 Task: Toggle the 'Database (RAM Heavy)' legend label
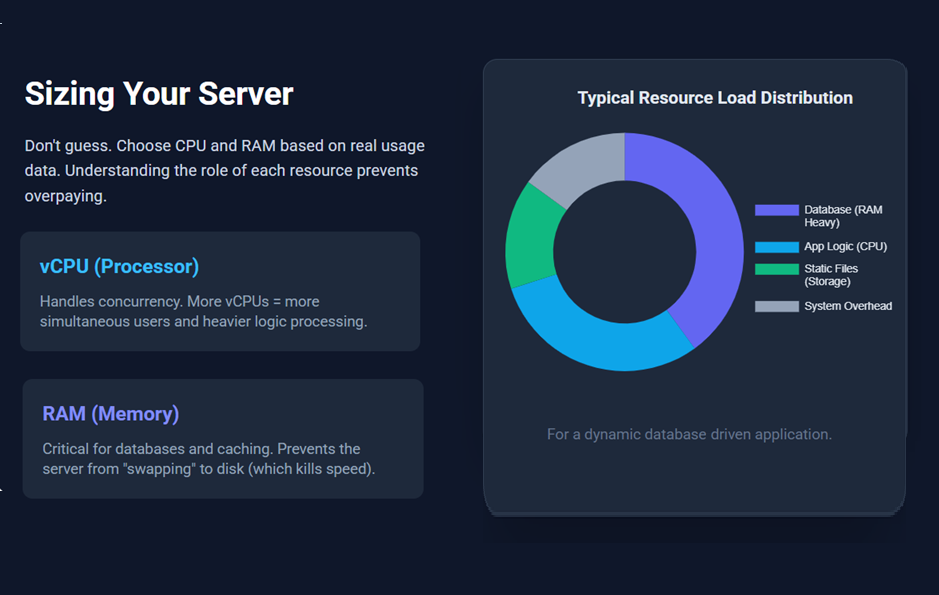(x=842, y=216)
